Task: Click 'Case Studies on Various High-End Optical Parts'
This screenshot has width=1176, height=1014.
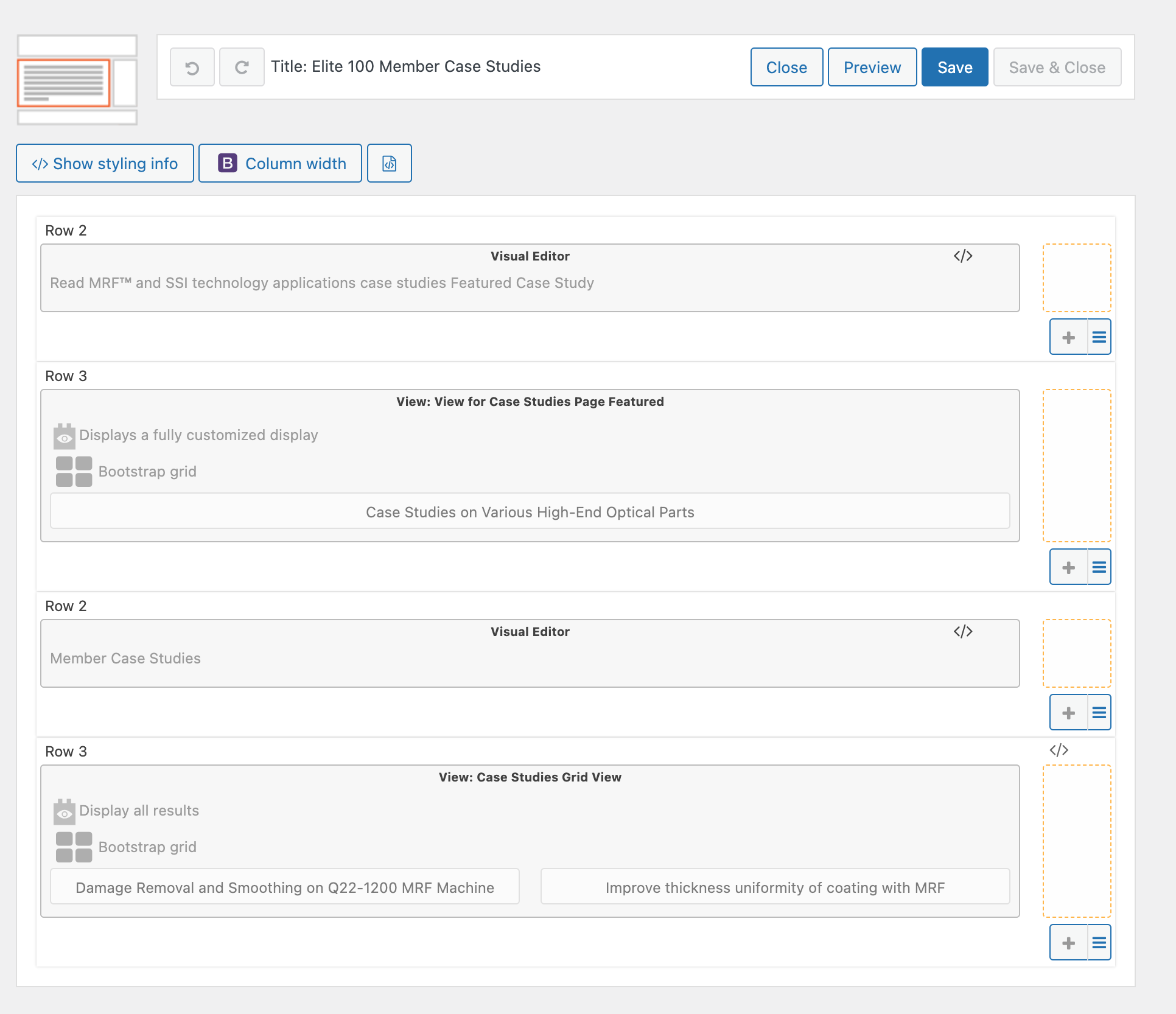Action: (530, 511)
